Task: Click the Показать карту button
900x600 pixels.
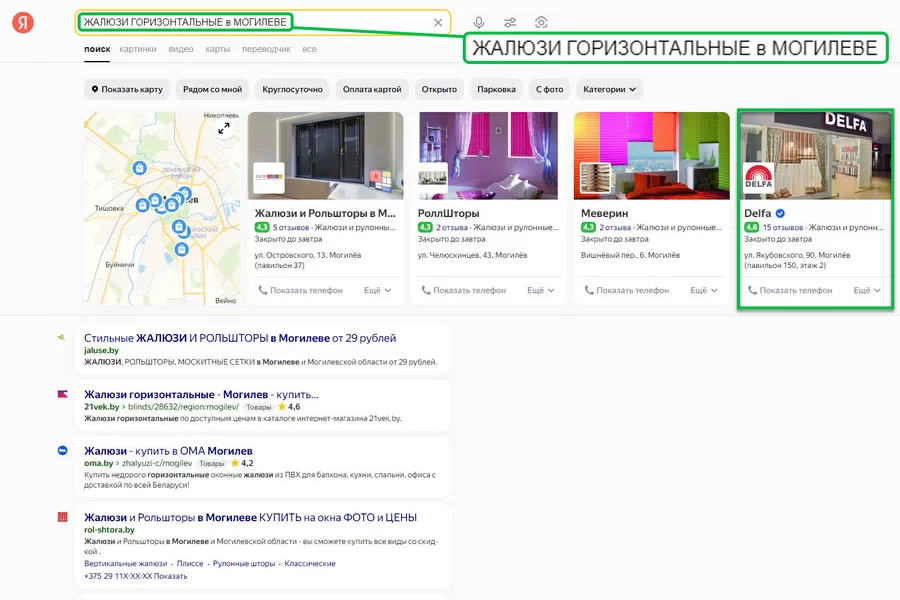Action: (127, 89)
